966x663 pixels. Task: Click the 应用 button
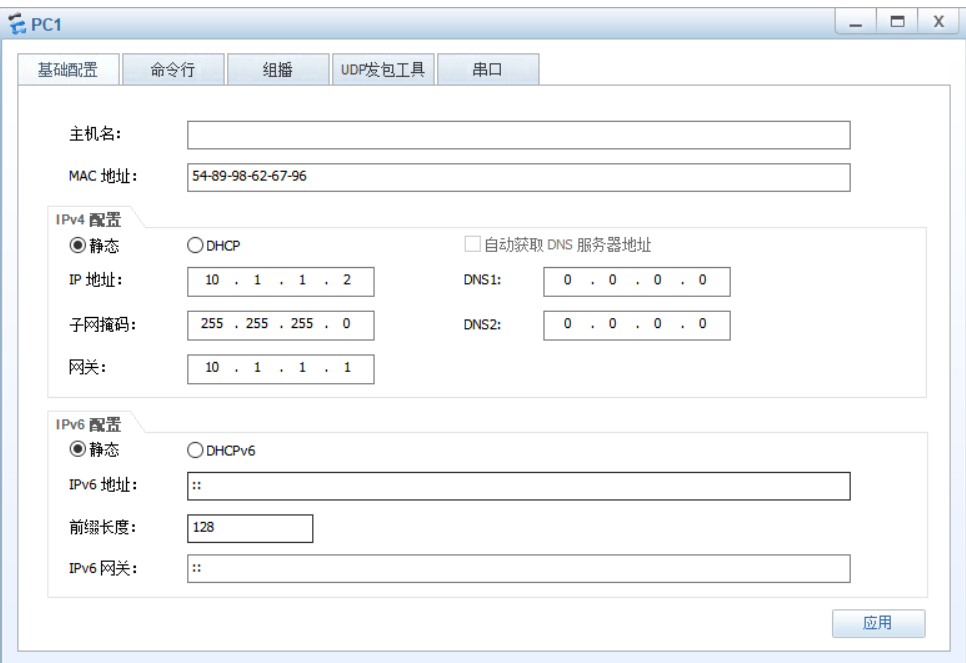coord(879,623)
